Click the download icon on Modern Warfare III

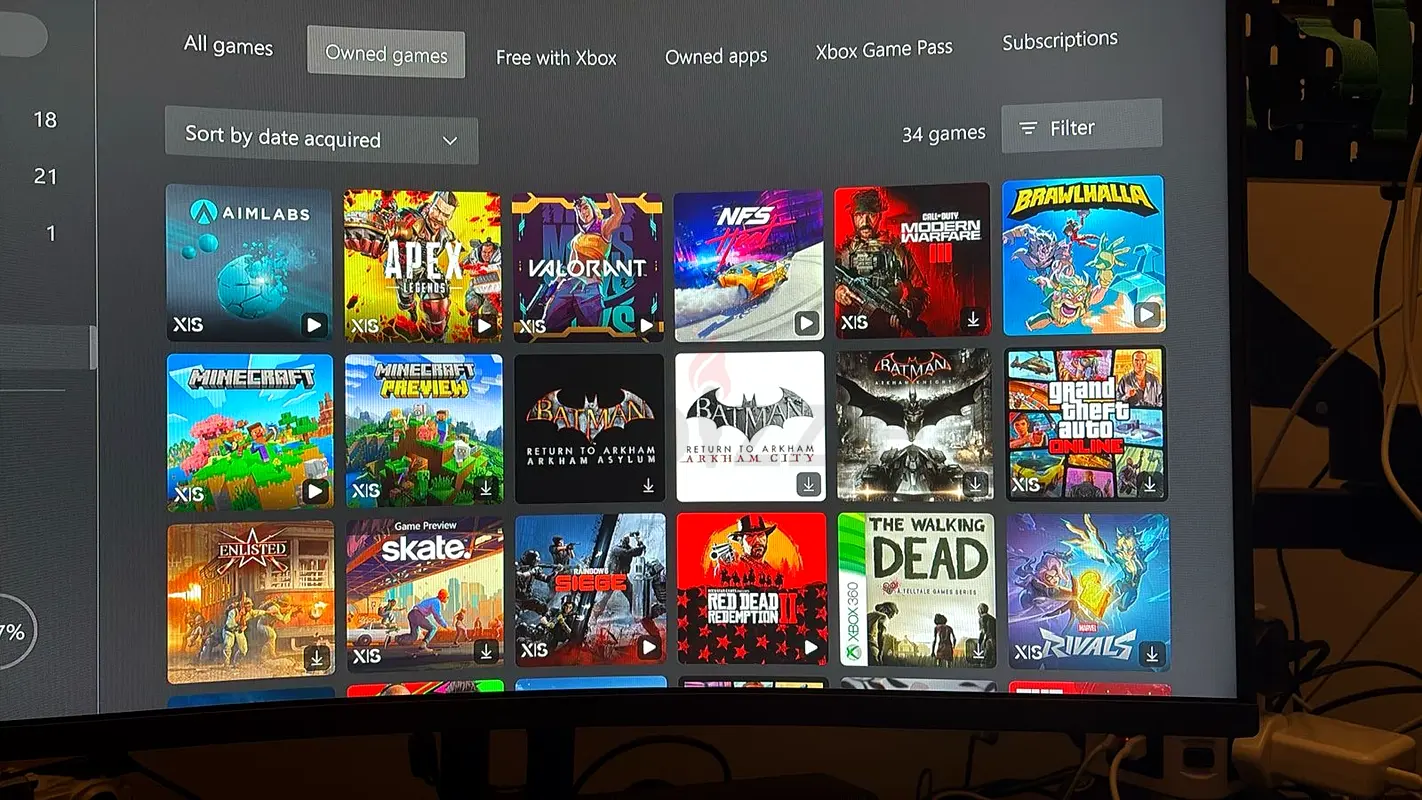(x=973, y=320)
